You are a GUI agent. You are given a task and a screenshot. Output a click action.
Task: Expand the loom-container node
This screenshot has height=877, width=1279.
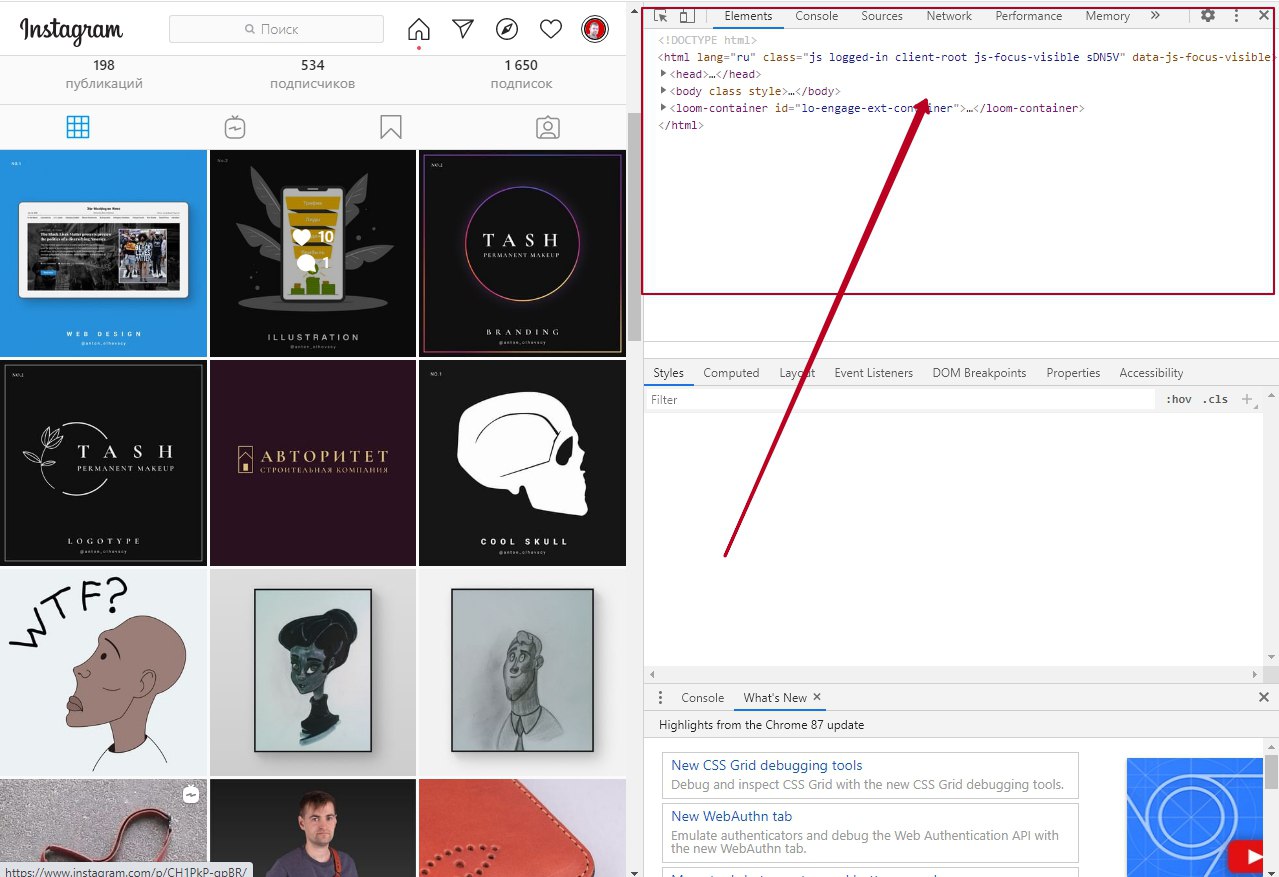pos(663,107)
